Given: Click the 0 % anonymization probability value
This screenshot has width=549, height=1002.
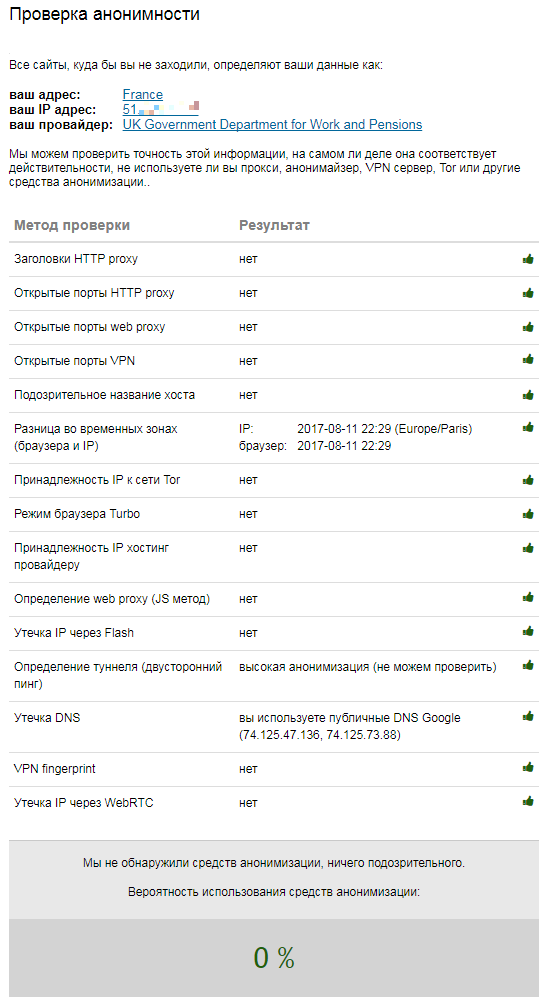Looking at the screenshot, I should pyautogui.click(x=274, y=957).
